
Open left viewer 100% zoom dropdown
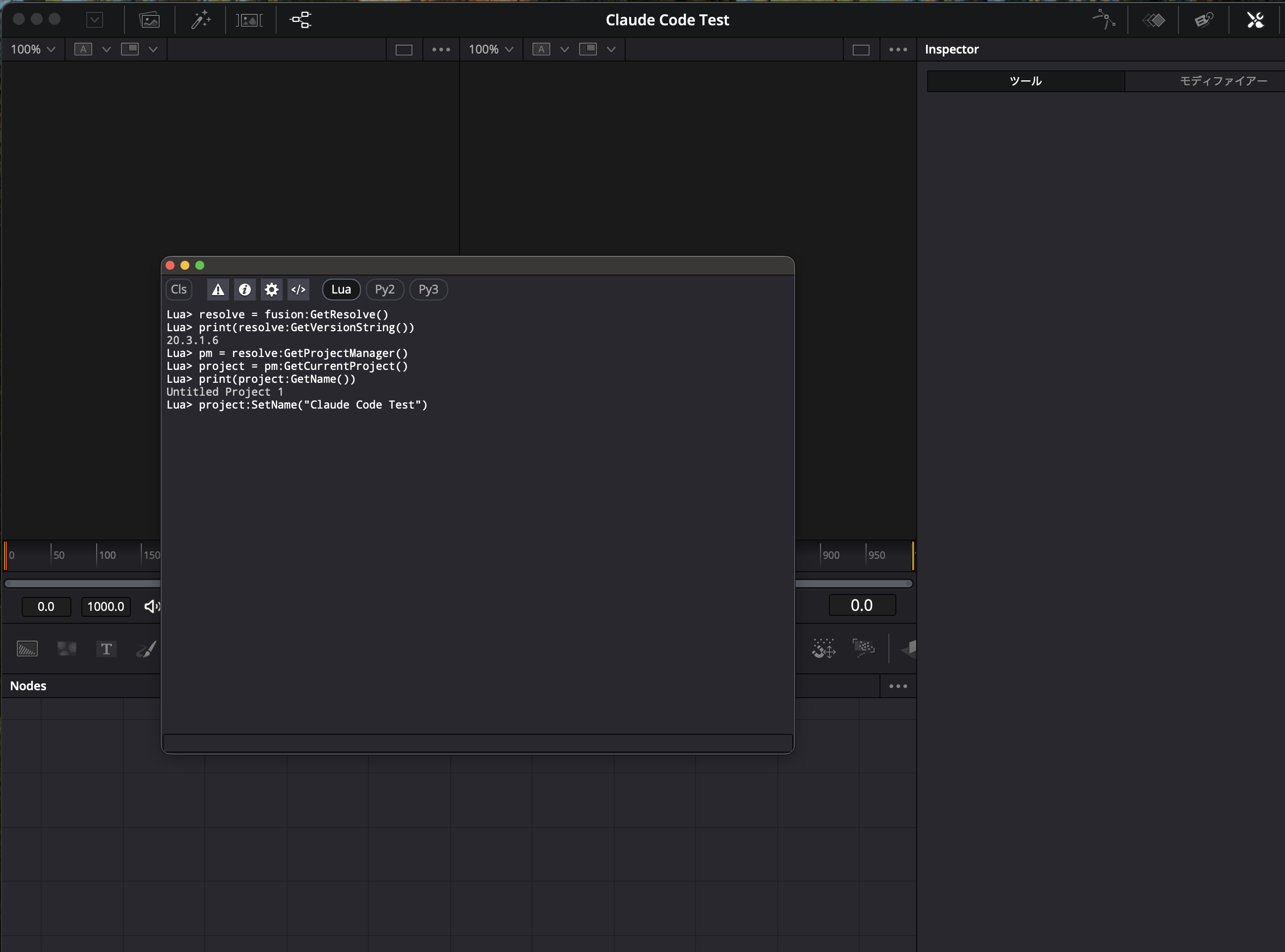pyautogui.click(x=33, y=50)
